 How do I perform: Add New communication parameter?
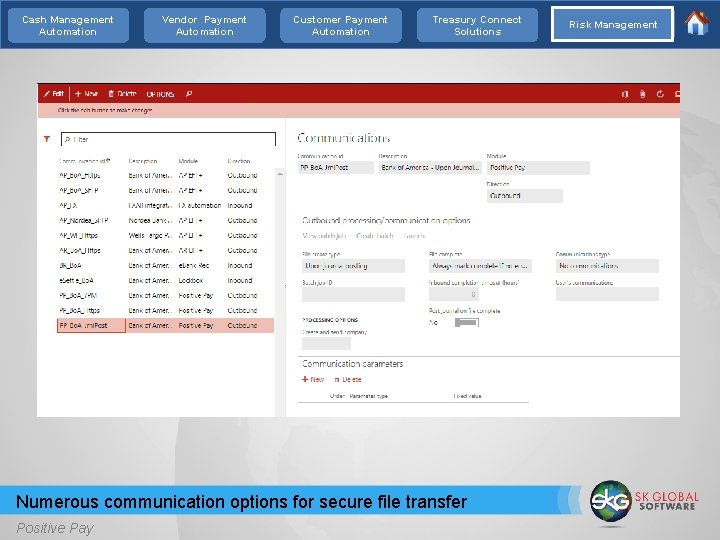point(313,379)
